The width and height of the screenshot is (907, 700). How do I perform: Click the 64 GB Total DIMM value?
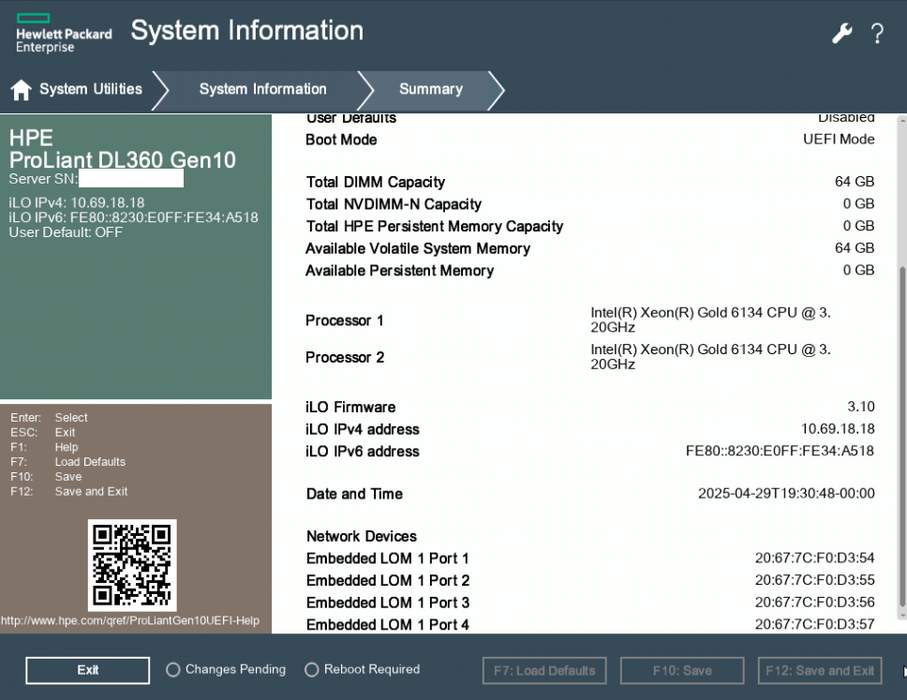point(854,182)
